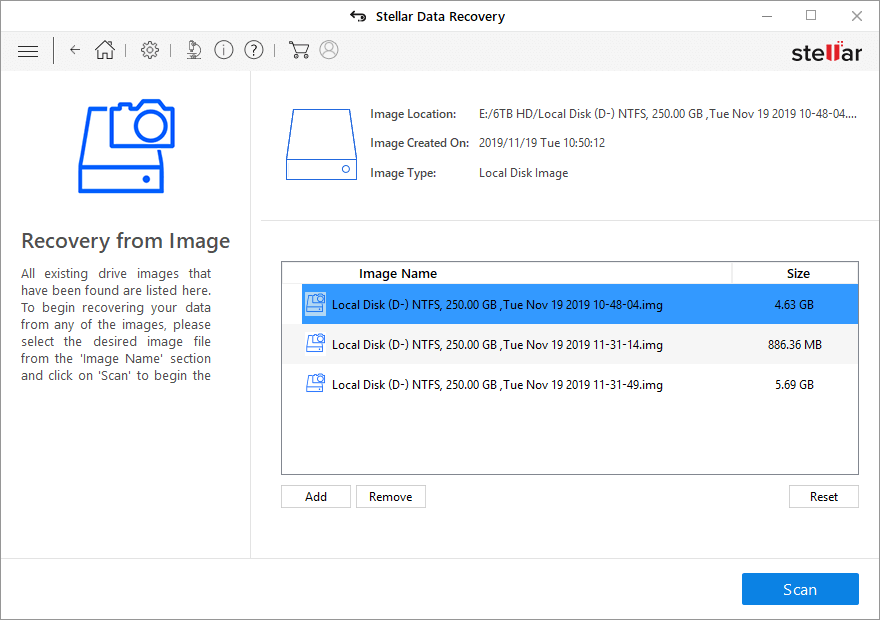Open the hamburger menu
The image size is (880, 620).
(x=28, y=52)
